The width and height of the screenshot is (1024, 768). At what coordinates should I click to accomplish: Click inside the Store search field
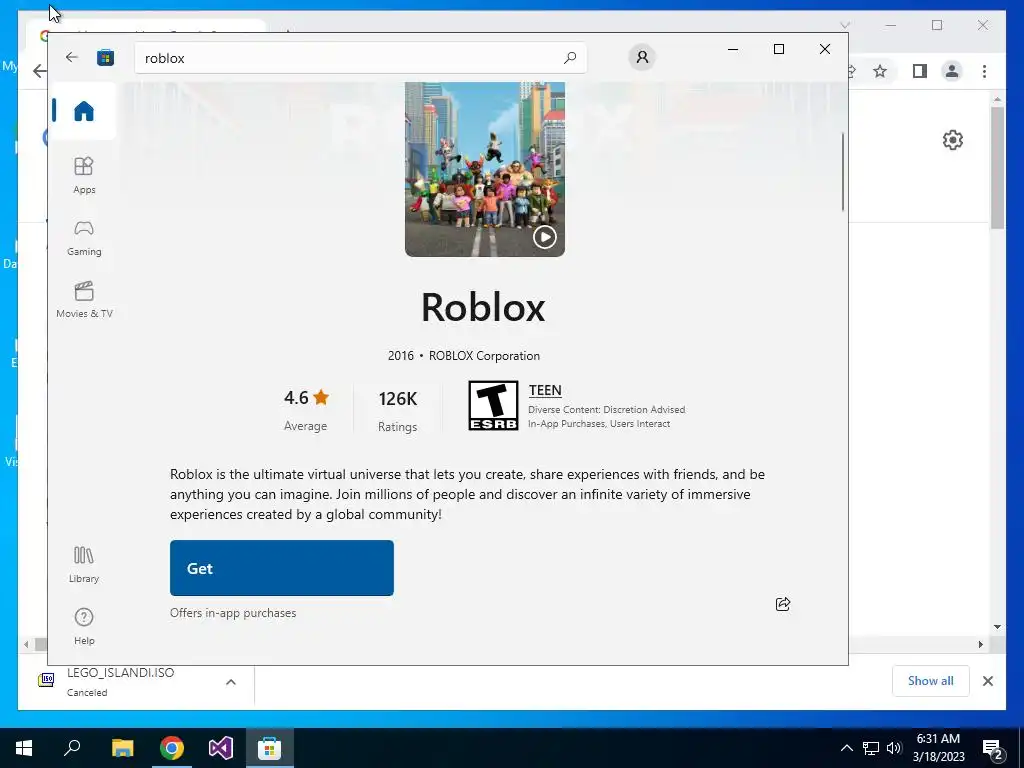(x=360, y=57)
